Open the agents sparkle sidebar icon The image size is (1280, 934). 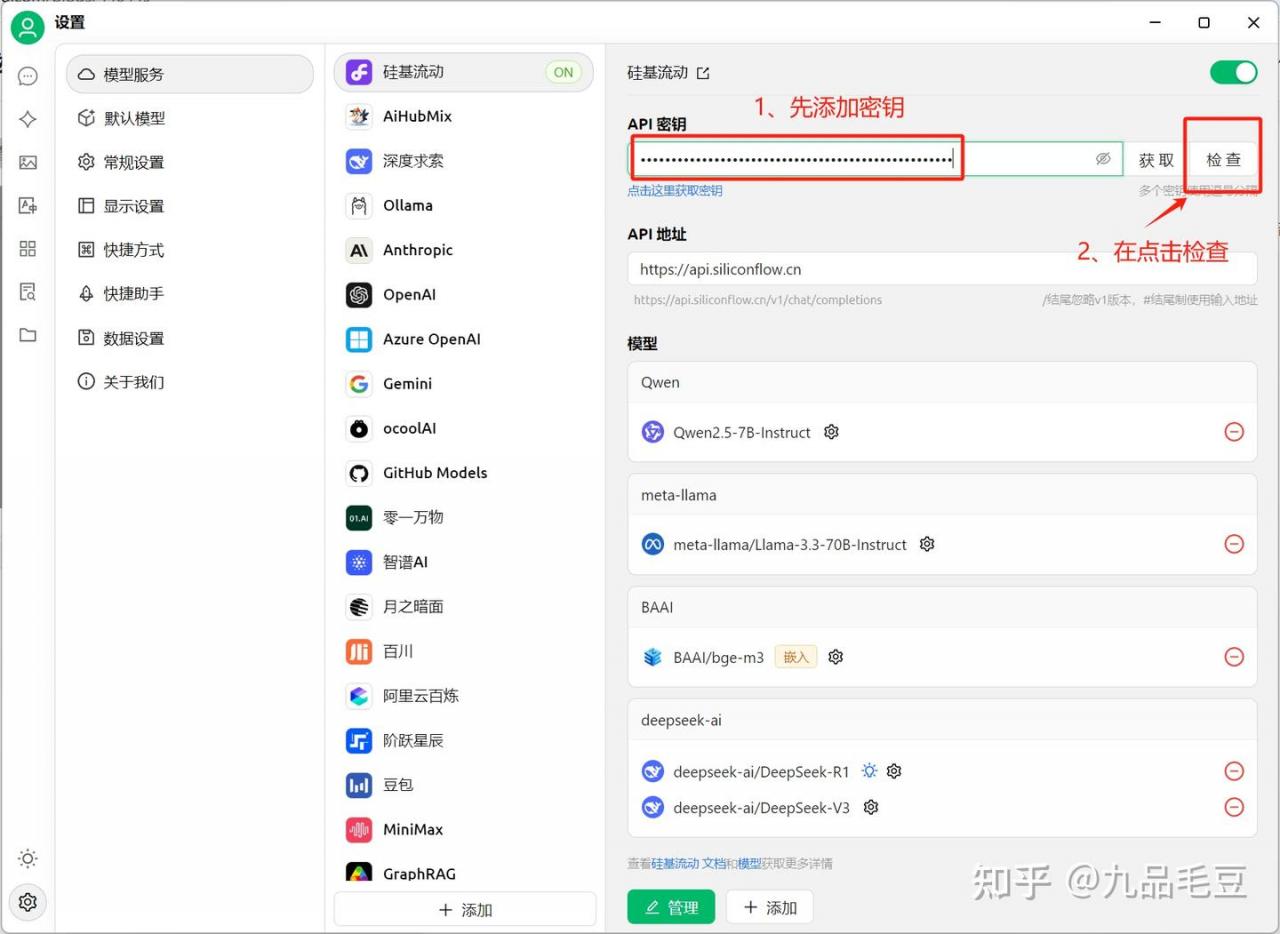[x=28, y=119]
